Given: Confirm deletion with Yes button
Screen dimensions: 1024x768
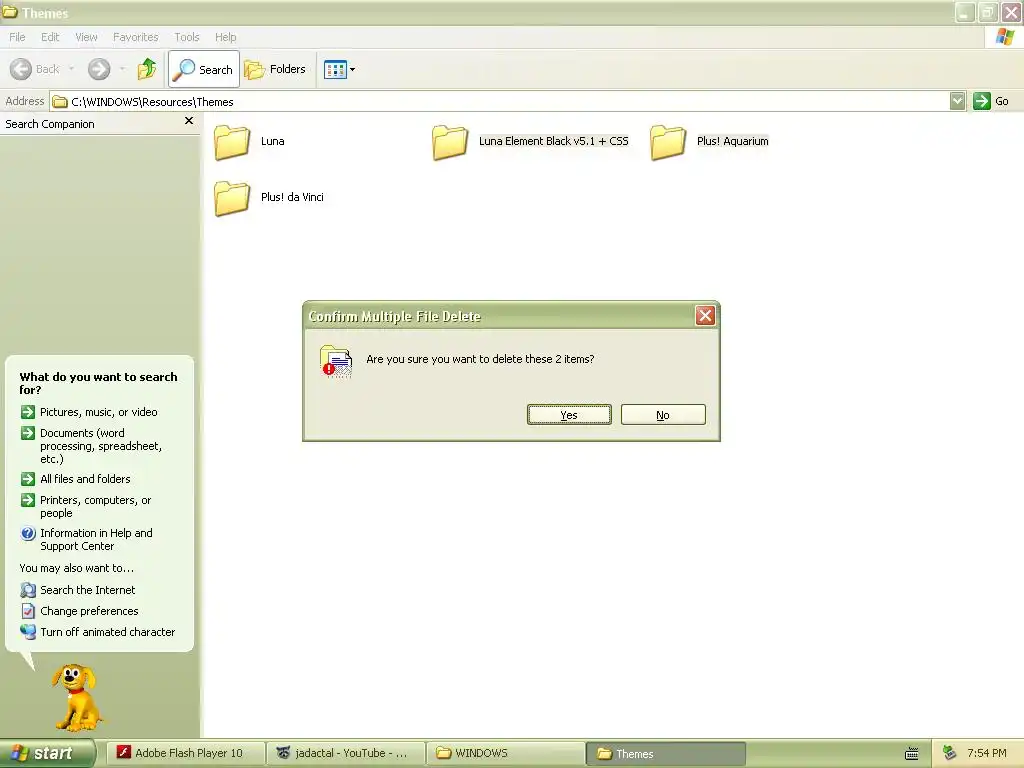Looking at the screenshot, I should coord(569,415).
